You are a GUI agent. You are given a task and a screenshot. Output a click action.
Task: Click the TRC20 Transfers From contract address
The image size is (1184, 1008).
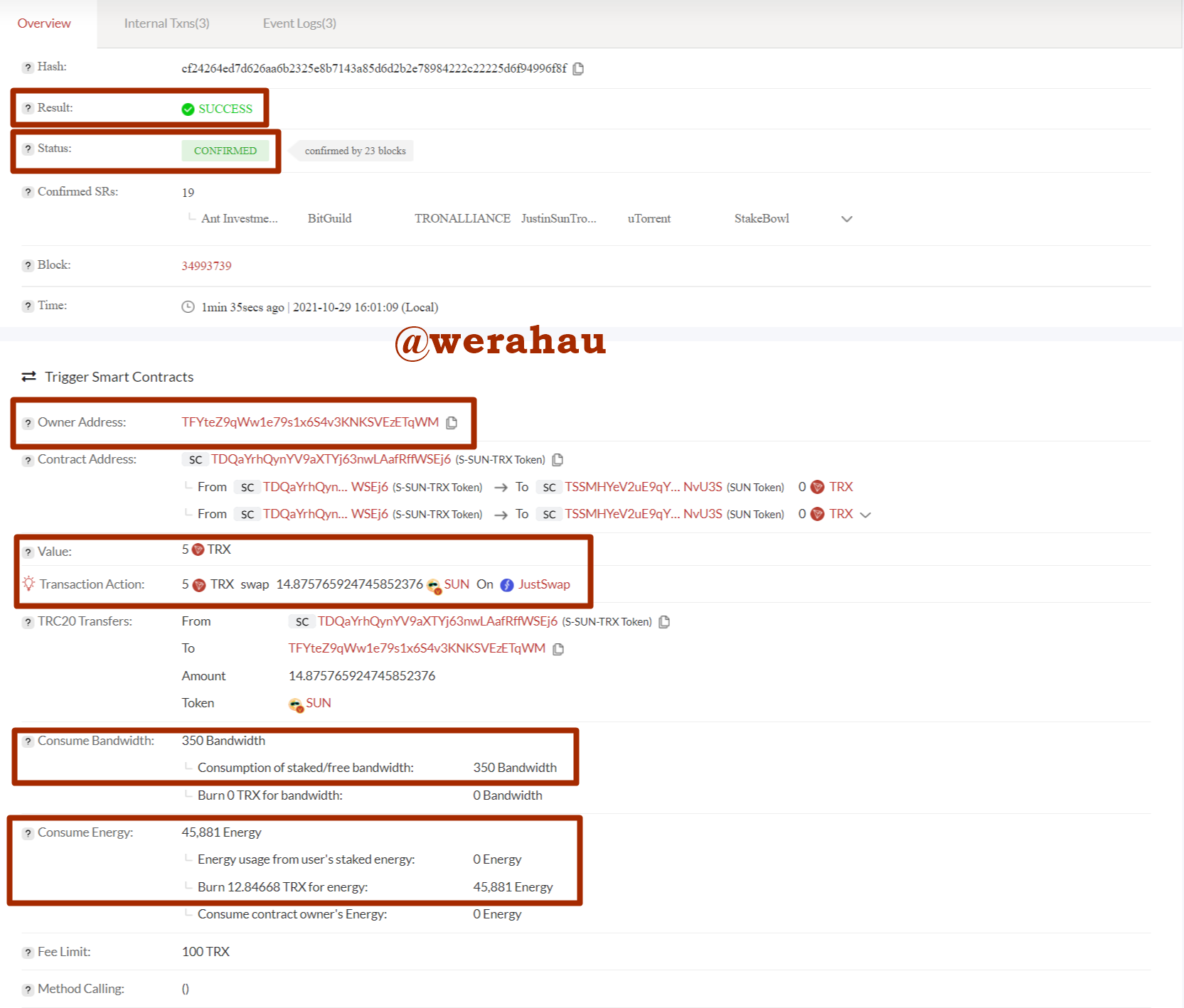point(437,621)
